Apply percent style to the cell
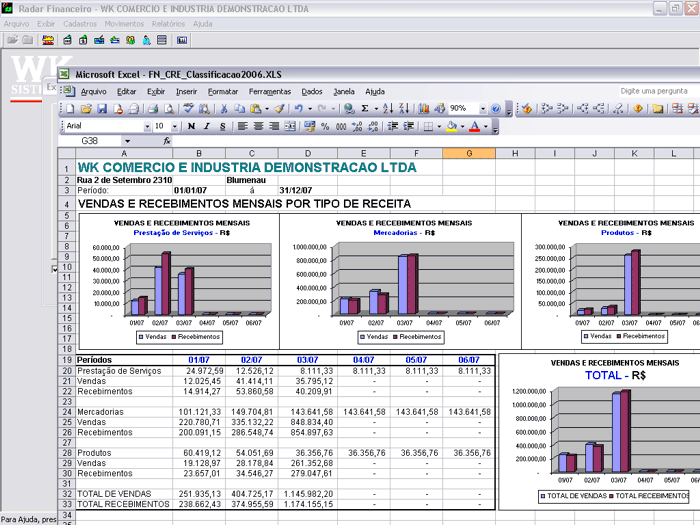The width and height of the screenshot is (700, 525). (x=326, y=127)
